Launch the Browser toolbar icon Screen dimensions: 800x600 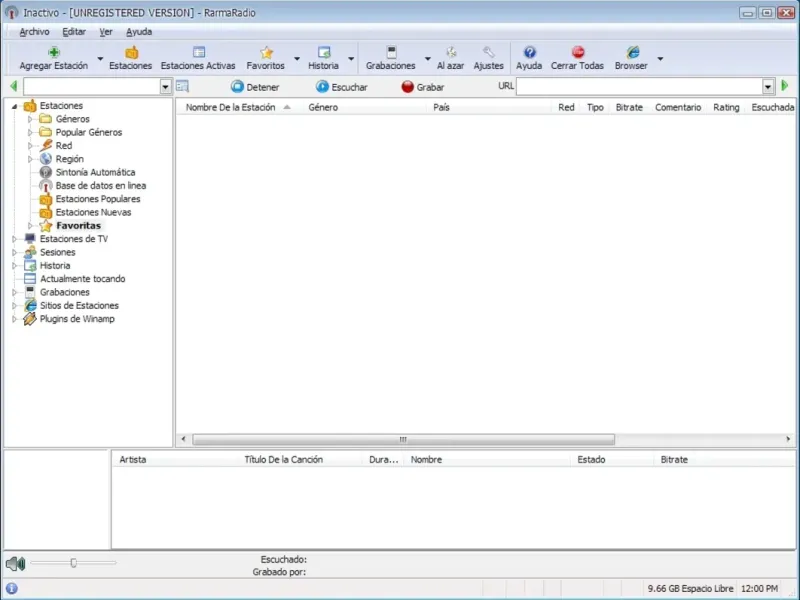(x=633, y=52)
